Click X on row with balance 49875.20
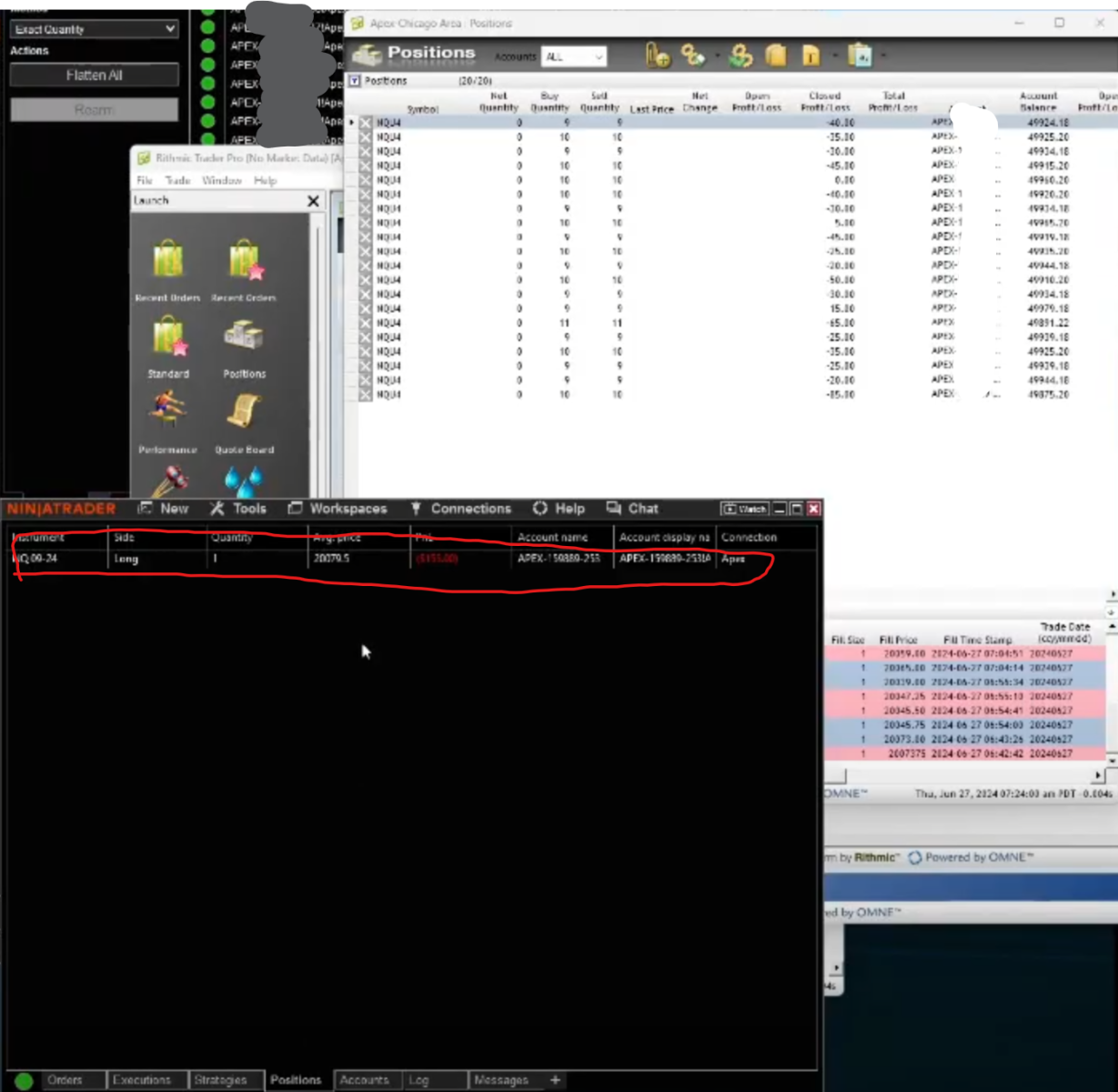Viewport: 1118px width, 1092px height. click(x=366, y=395)
